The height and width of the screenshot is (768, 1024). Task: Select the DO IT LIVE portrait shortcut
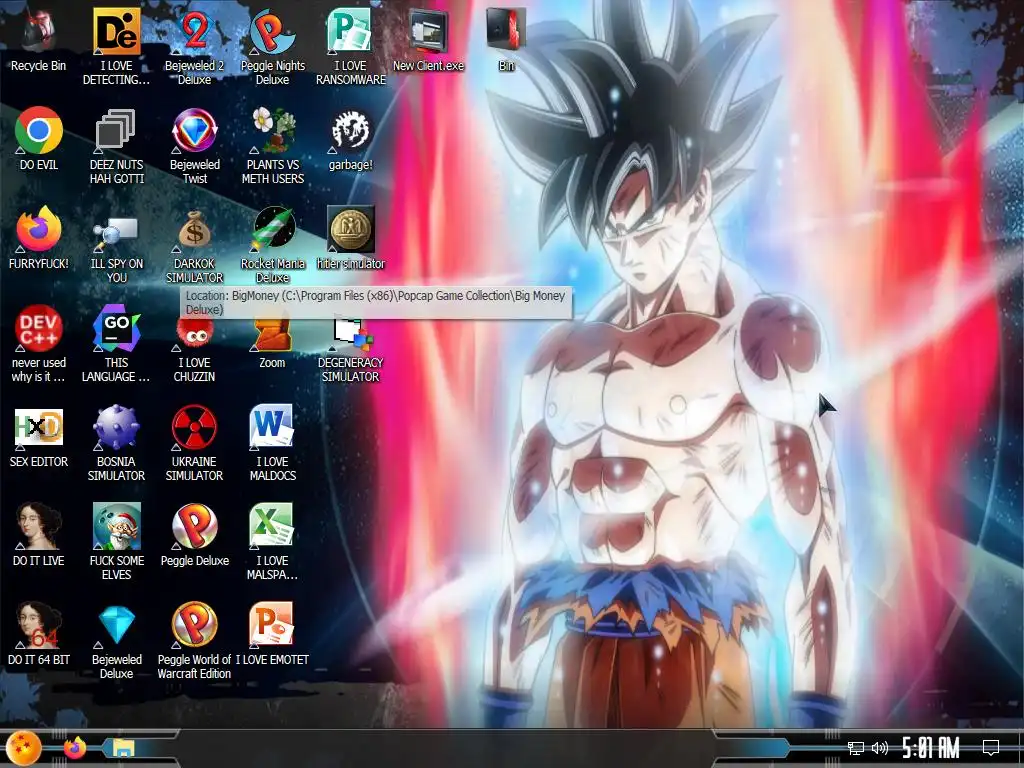coord(39,534)
